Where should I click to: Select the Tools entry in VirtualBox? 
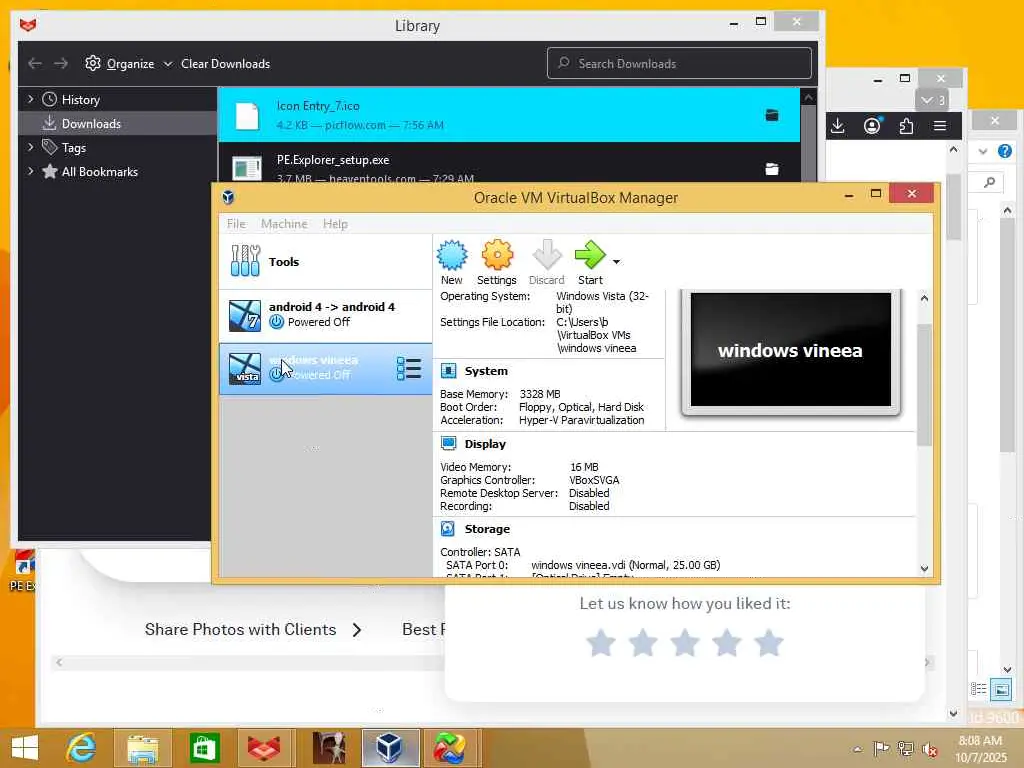(325, 262)
